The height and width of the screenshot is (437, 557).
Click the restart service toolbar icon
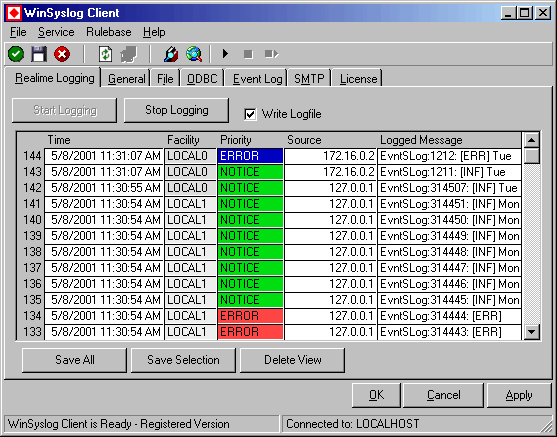tap(271, 54)
